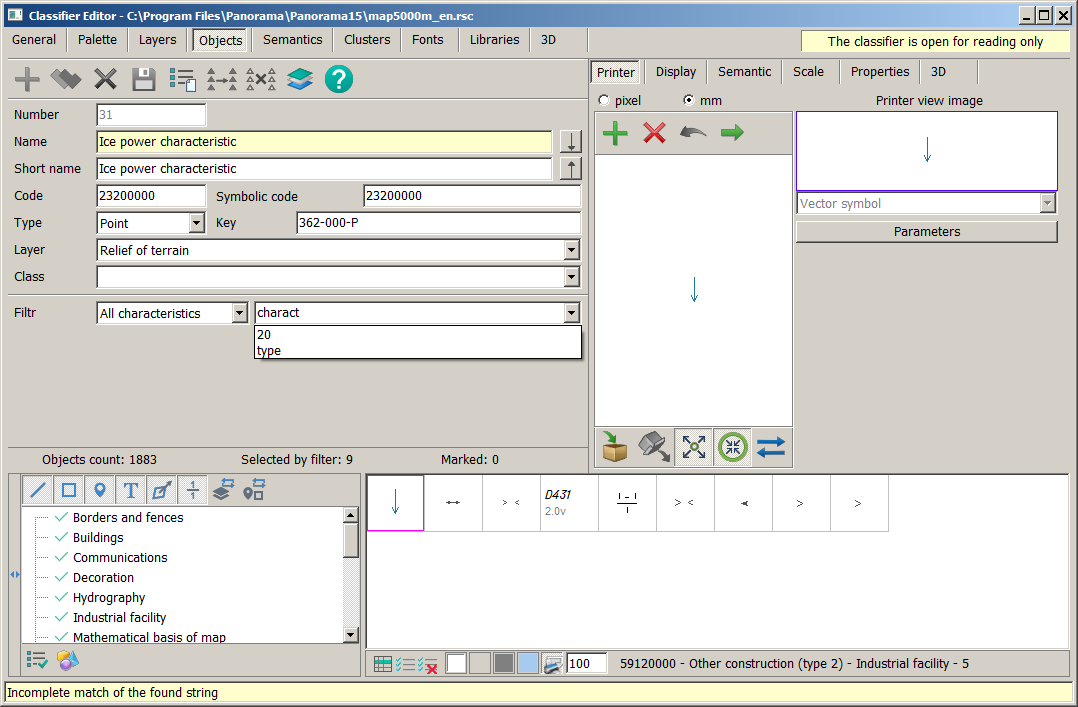
Task: Select the text objects 'T' filter icon
Action: click(130, 490)
